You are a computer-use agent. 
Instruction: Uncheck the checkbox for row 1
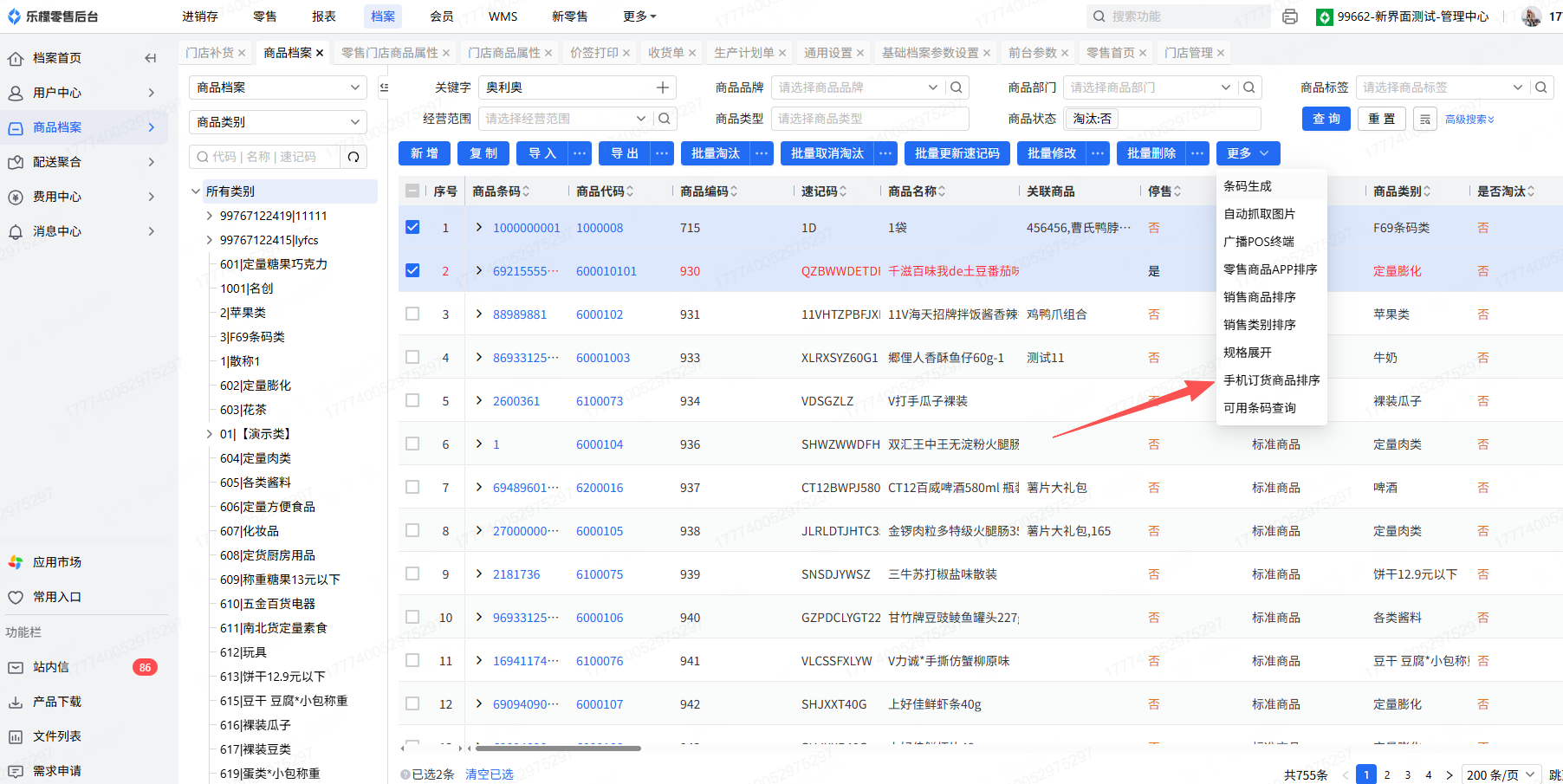pos(412,228)
